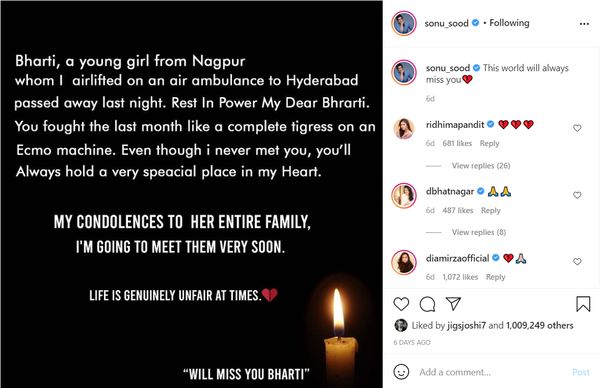
Task: Like ridhimapandit's comment heart
Action: 577,128
